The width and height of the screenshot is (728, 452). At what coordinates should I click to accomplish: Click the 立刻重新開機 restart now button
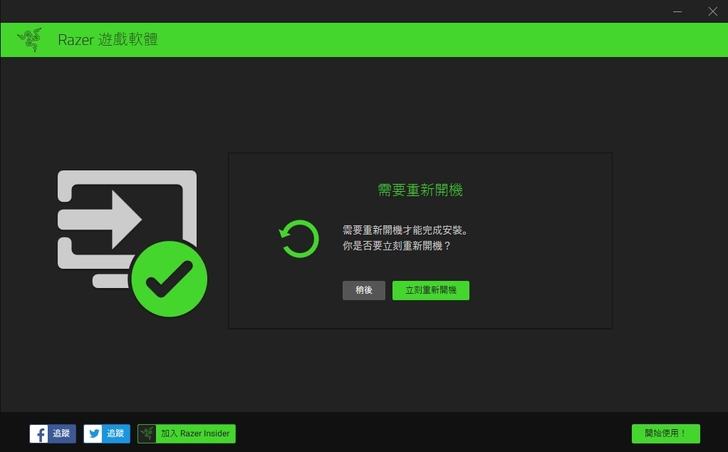click(x=431, y=291)
